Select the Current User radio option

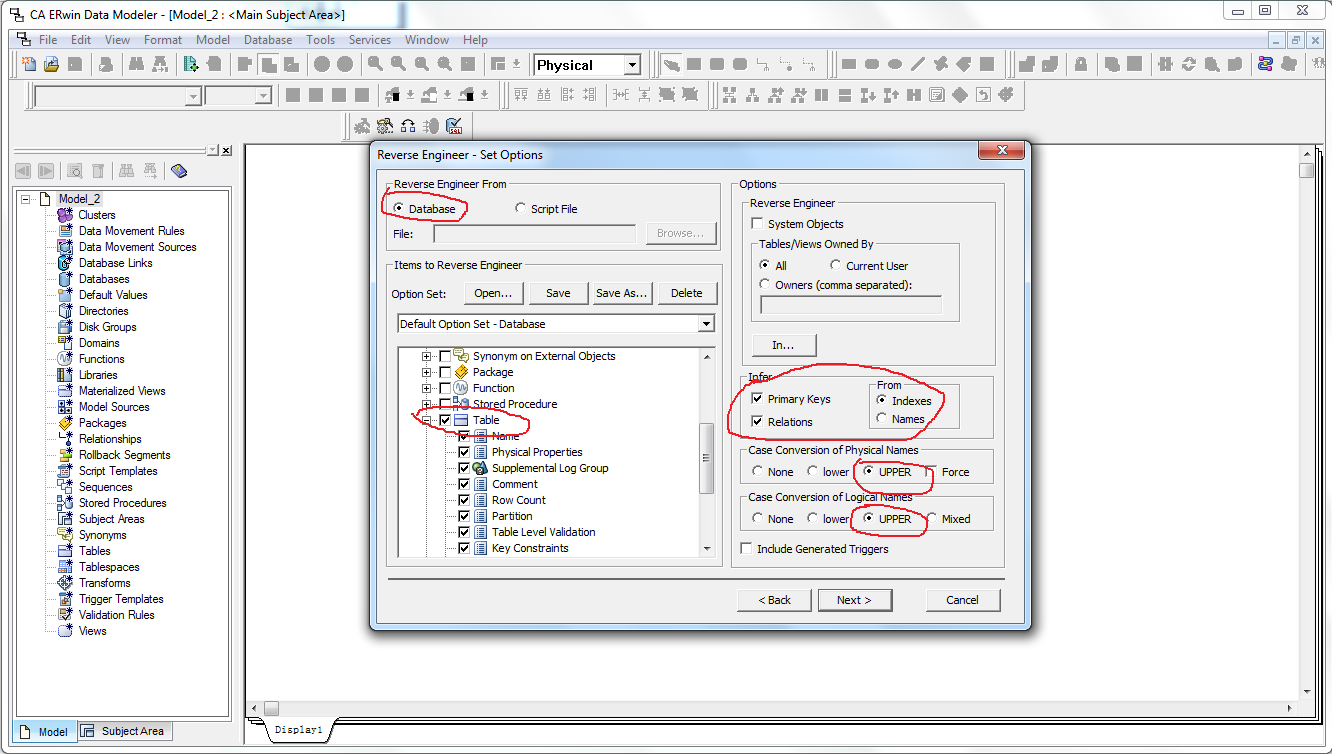[836, 266]
